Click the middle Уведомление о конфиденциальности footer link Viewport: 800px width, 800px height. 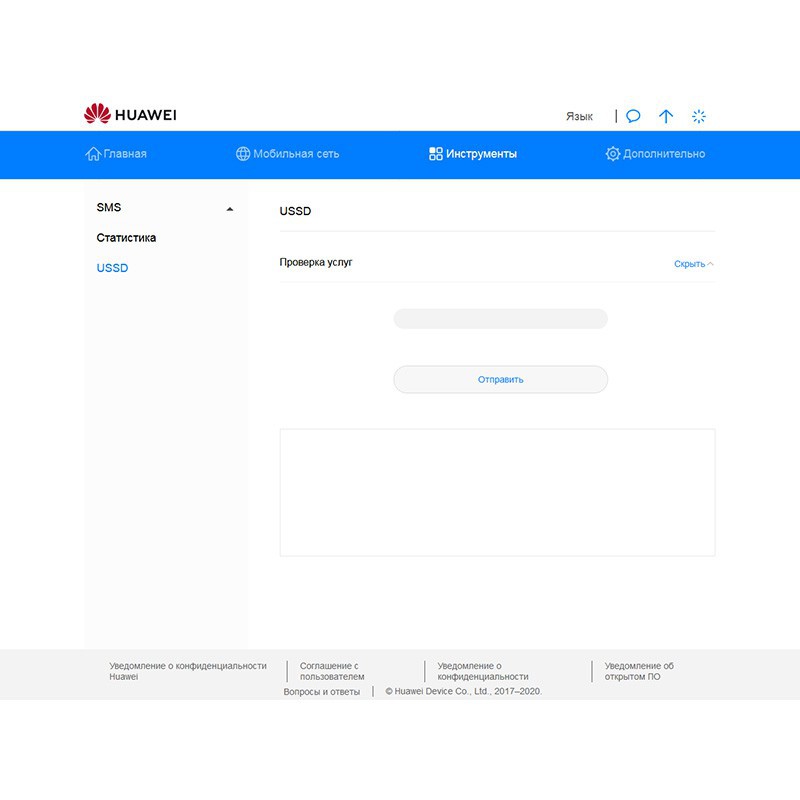point(483,671)
